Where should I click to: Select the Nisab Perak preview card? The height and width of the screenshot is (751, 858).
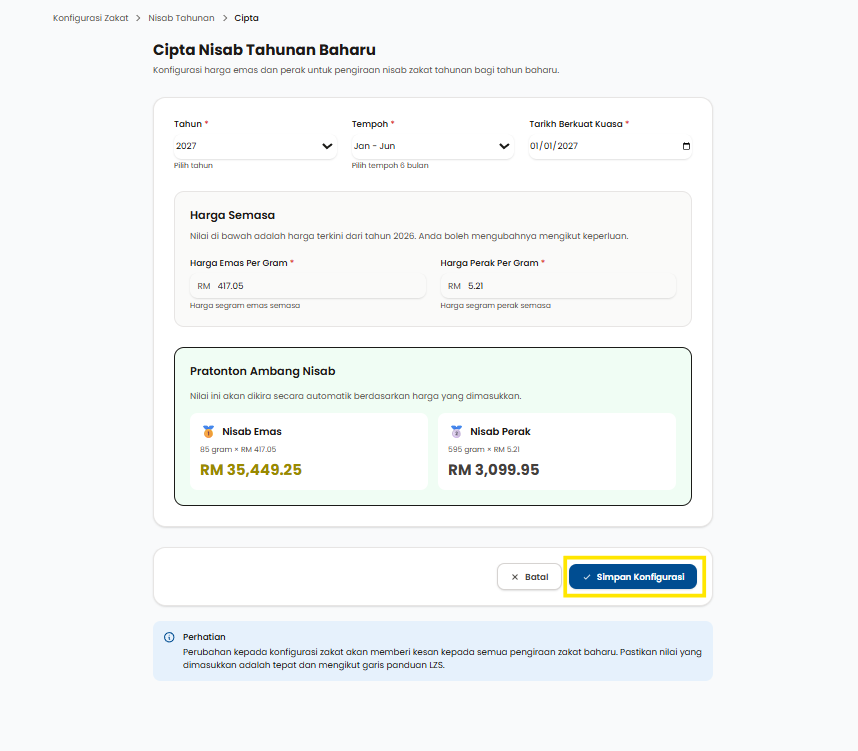[x=557, y=452]
